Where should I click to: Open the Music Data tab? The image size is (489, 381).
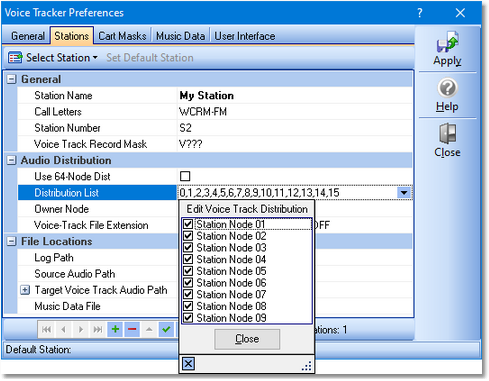180,36
